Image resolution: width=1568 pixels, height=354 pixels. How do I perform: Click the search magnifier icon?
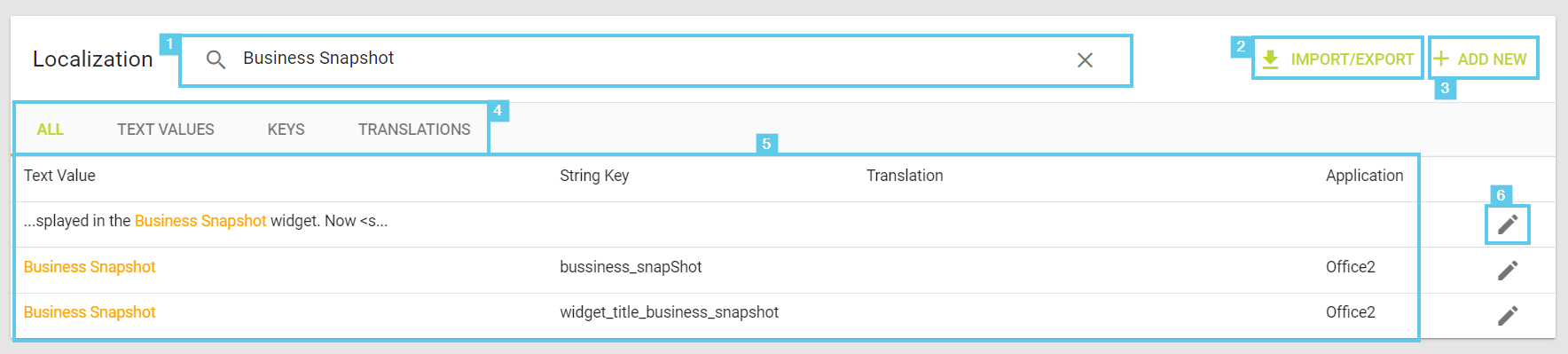click(x=216, y=59)
